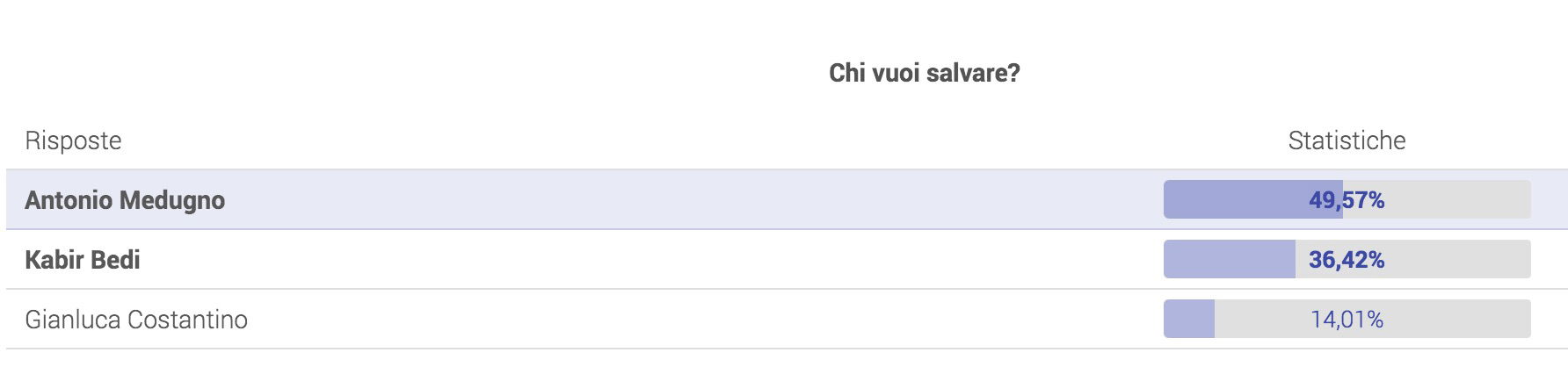
Task: Click the 36,42% percentage label
Action: click(x=1347, y=260)
